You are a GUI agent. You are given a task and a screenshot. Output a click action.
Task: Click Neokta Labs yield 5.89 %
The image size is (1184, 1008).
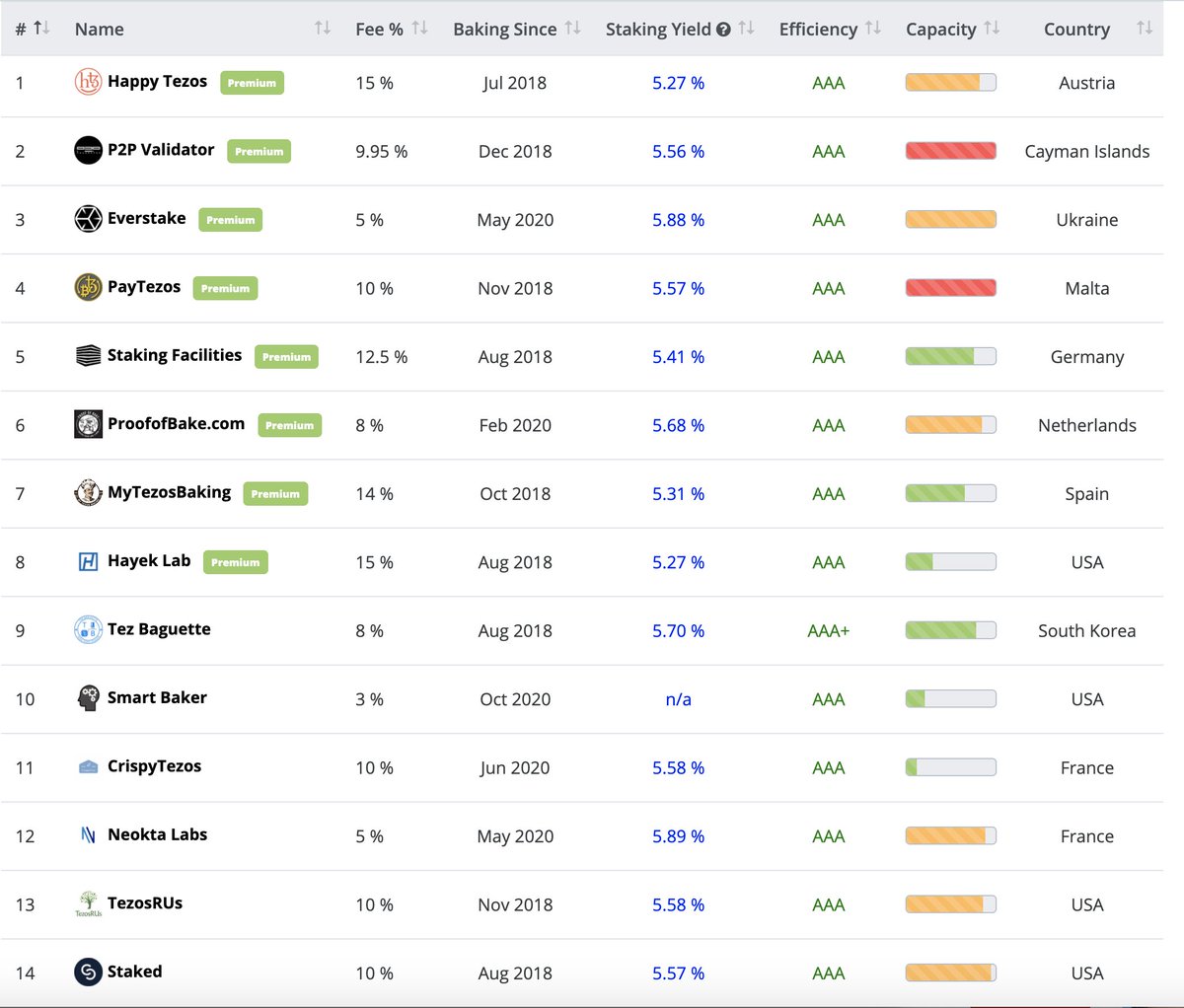[678, 836]
